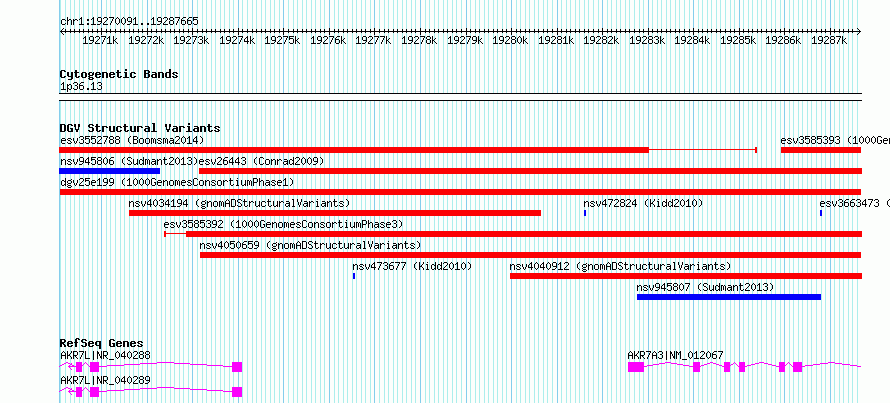Click the Cytogenetic Bands track title
Image resolution: width=890 pixels, height=403 pixels.
[119, 74]
